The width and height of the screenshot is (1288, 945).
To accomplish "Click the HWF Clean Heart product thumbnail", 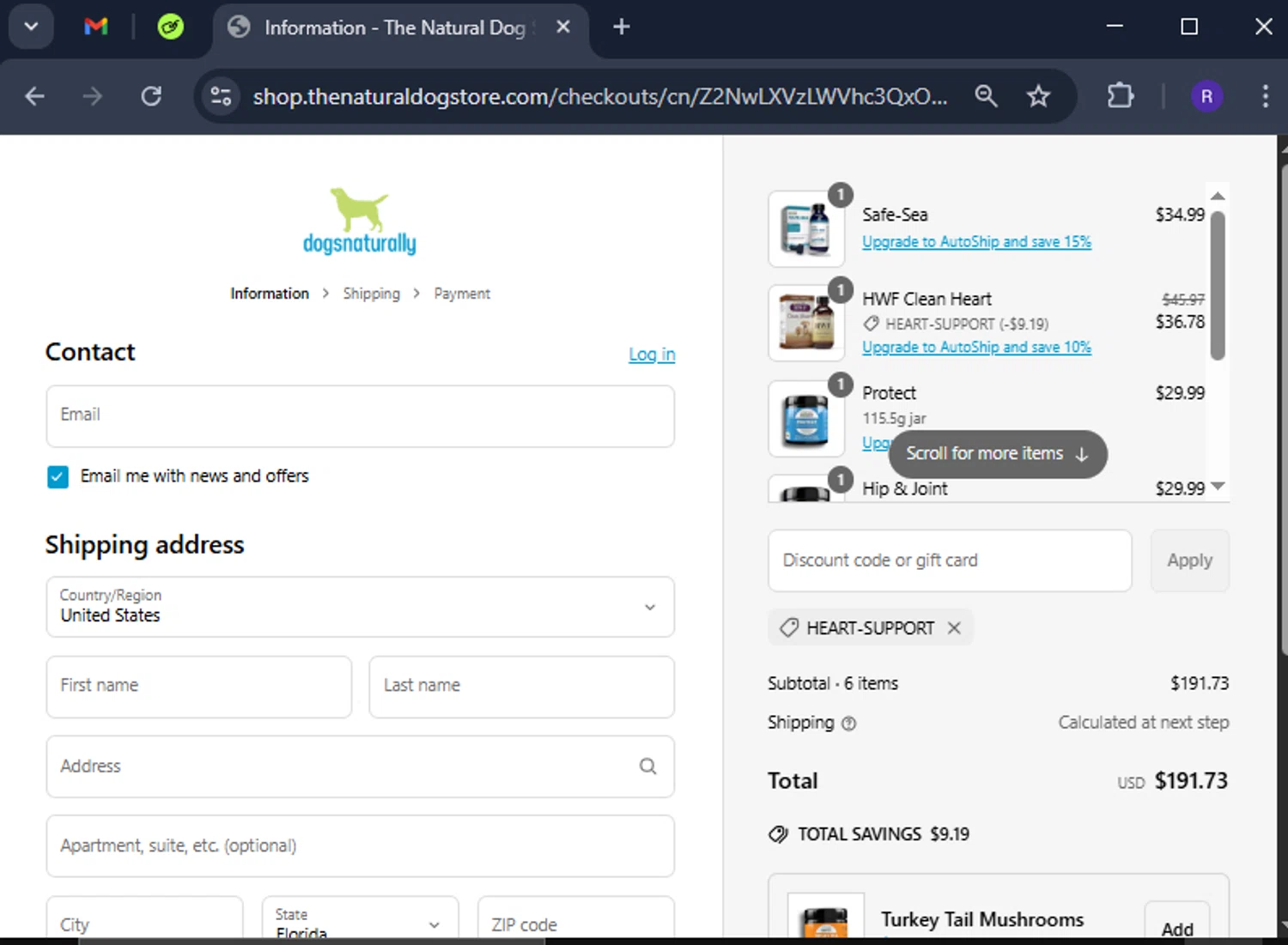I will [805, 323].
